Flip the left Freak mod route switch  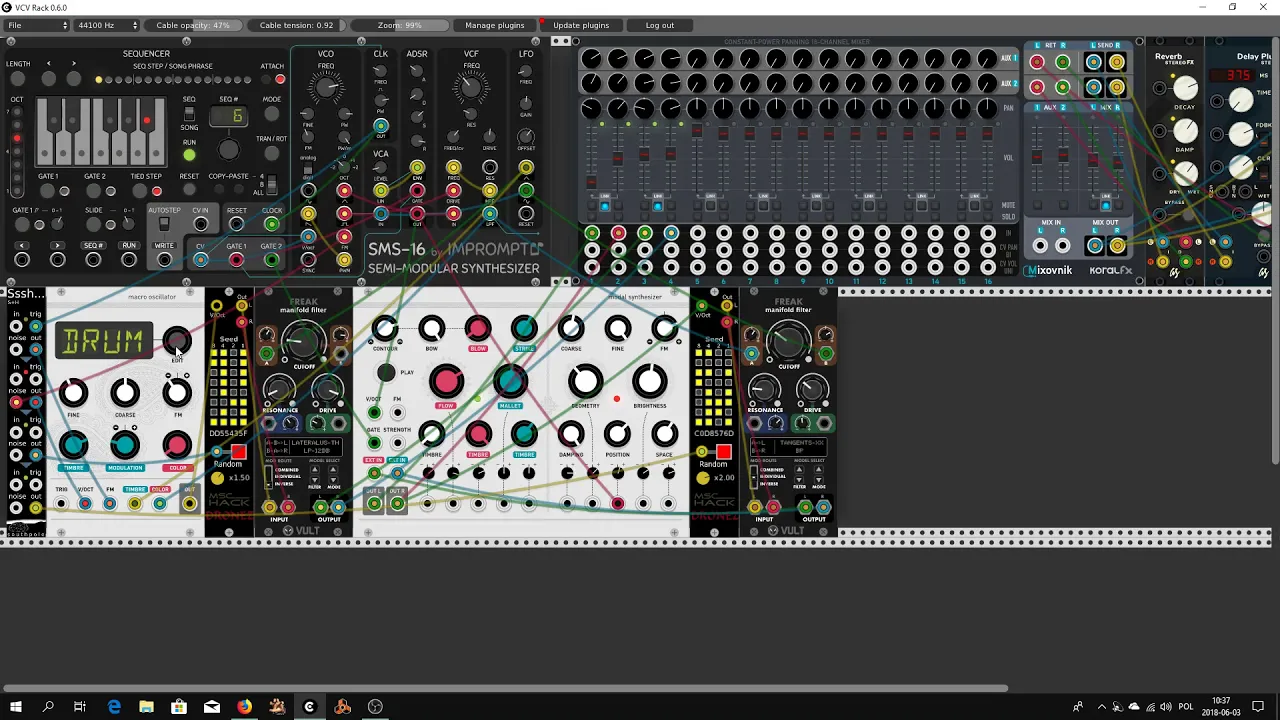267,477
